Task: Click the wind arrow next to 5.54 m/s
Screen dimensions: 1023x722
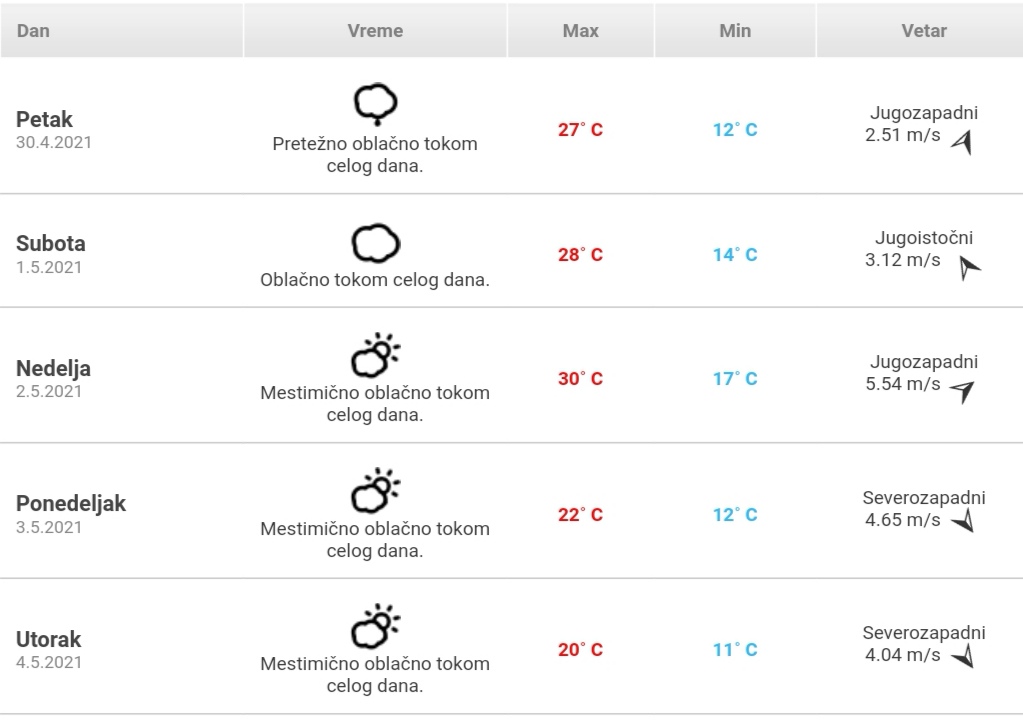Action: [x=962, y=391]
